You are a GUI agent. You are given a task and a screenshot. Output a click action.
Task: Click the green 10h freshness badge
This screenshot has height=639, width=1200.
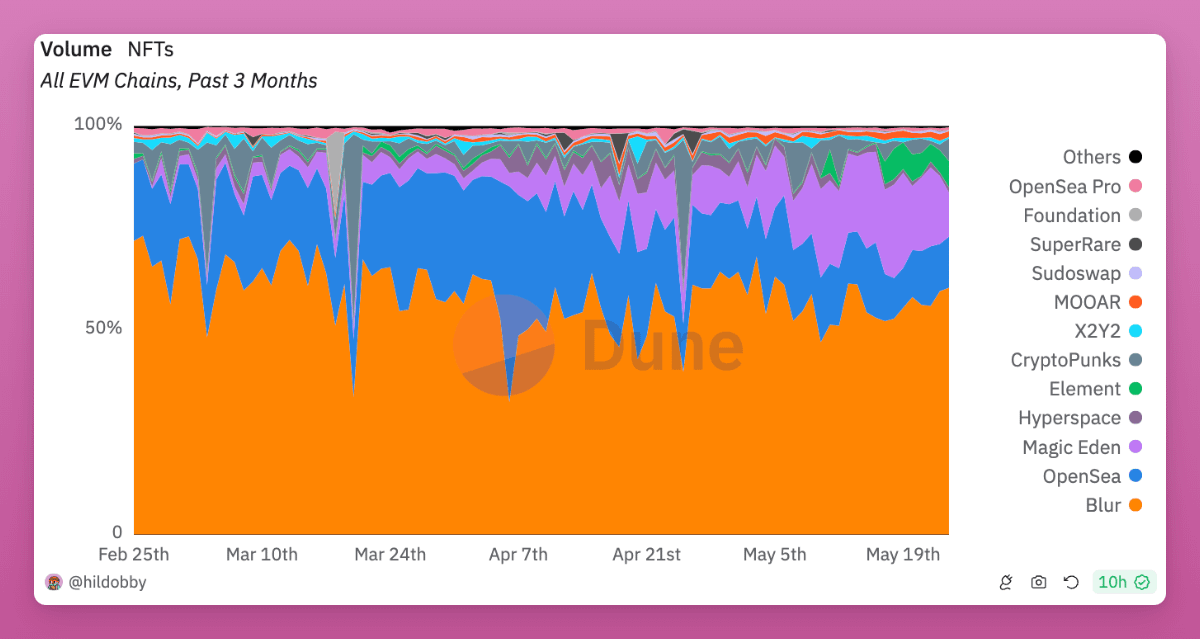(1124, 582)
